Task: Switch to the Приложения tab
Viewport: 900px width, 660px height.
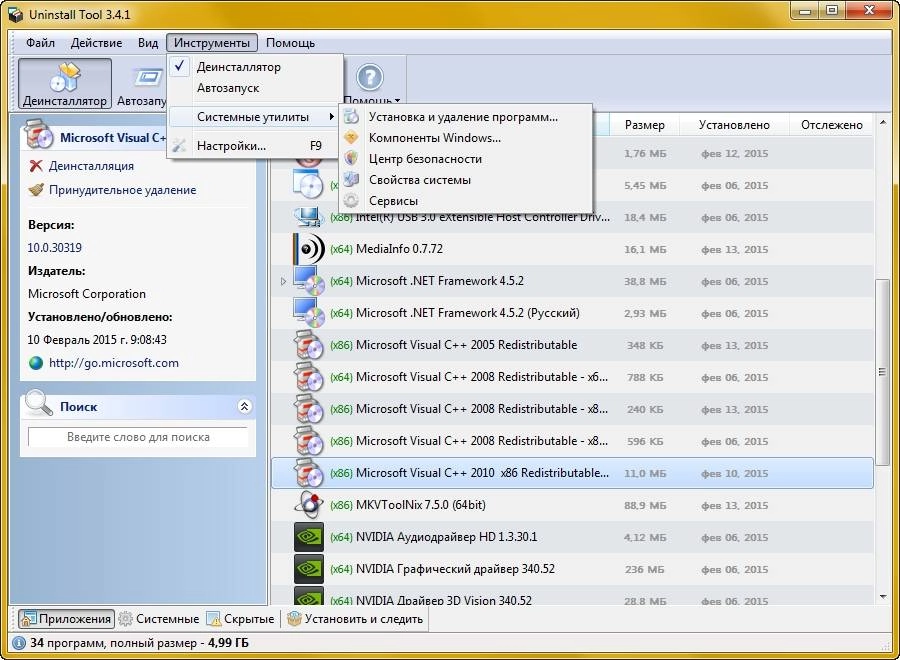Action: pyautogui.click(x=66, y=619)
